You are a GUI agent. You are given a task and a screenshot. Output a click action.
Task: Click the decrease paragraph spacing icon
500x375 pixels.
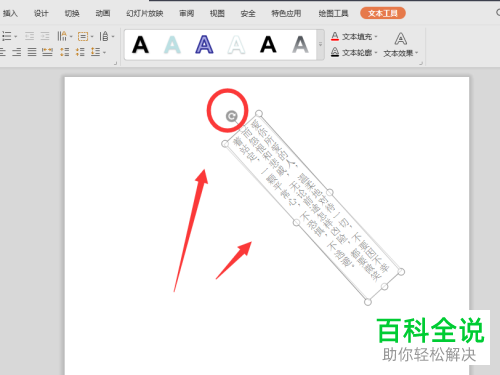tap(80, 52)
